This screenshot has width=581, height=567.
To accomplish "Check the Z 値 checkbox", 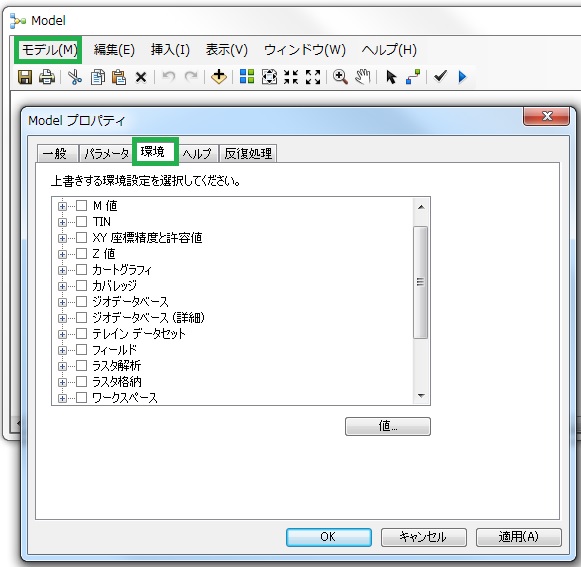I will pyautogui.click(x=82, y=253).
